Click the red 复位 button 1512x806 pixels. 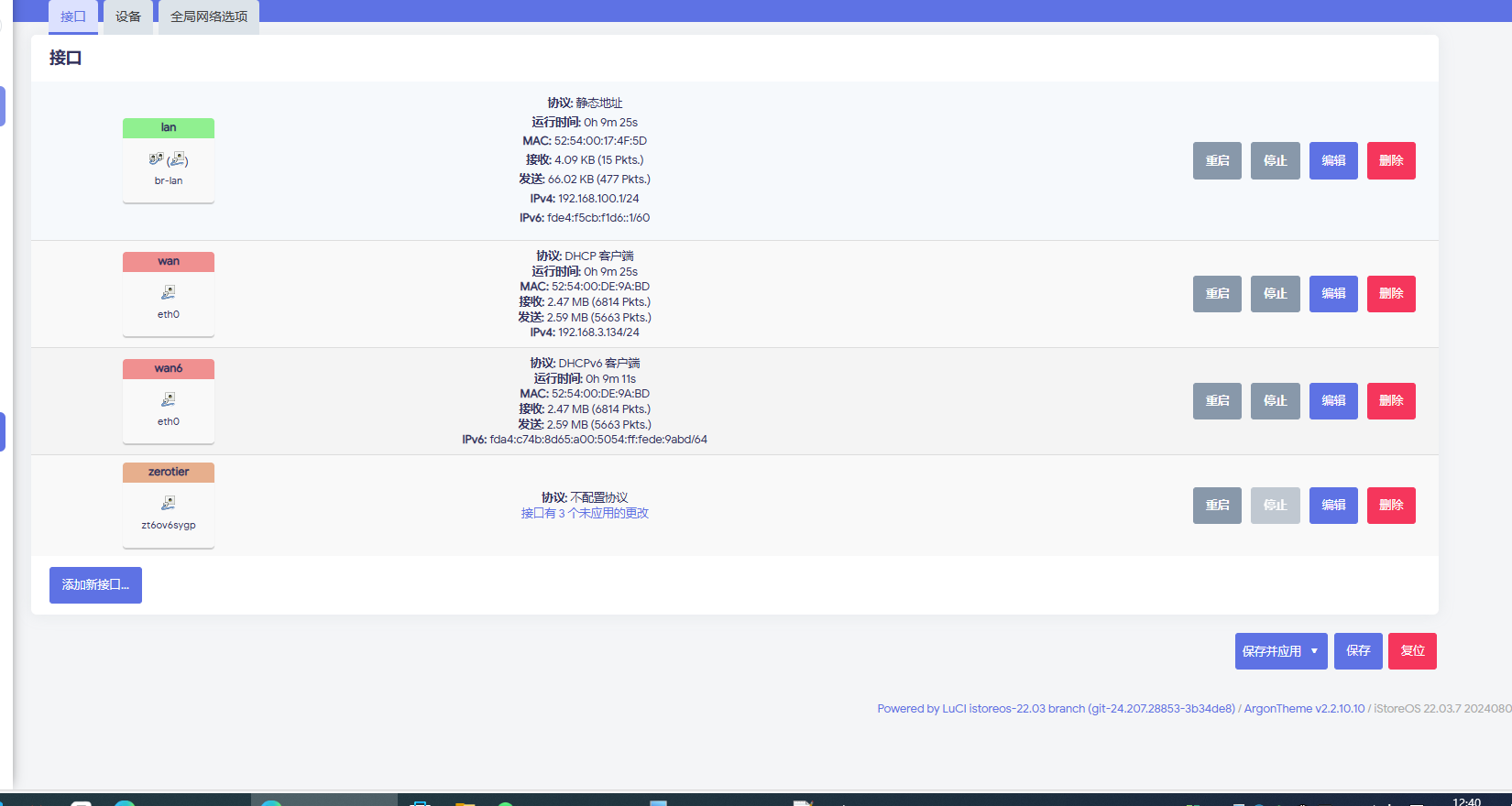(1412, 651)
